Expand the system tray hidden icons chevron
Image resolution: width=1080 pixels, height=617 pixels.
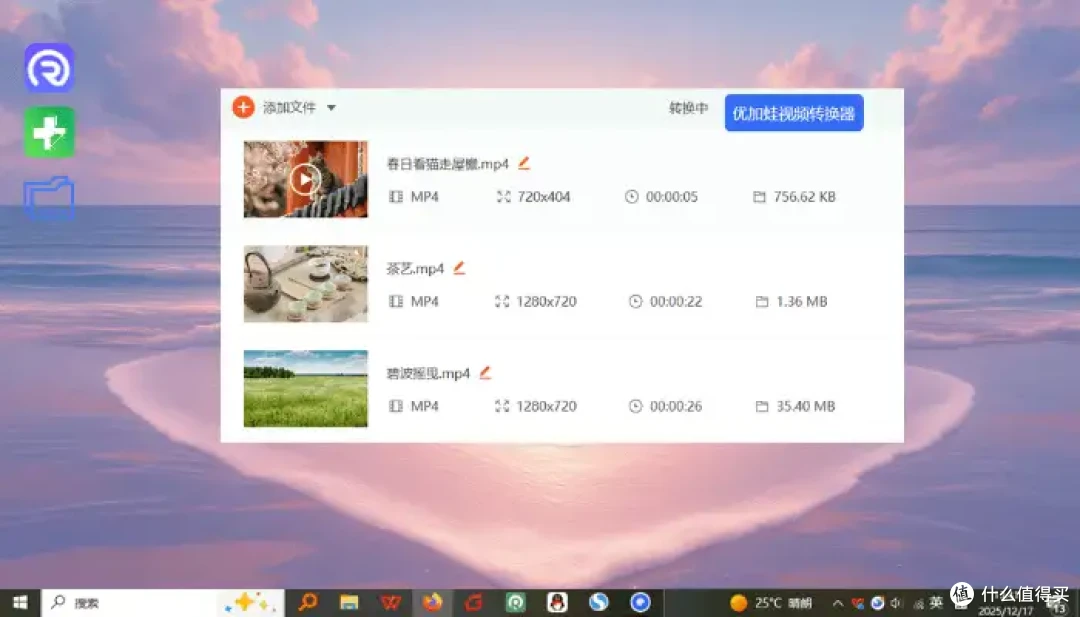(838, 604)
